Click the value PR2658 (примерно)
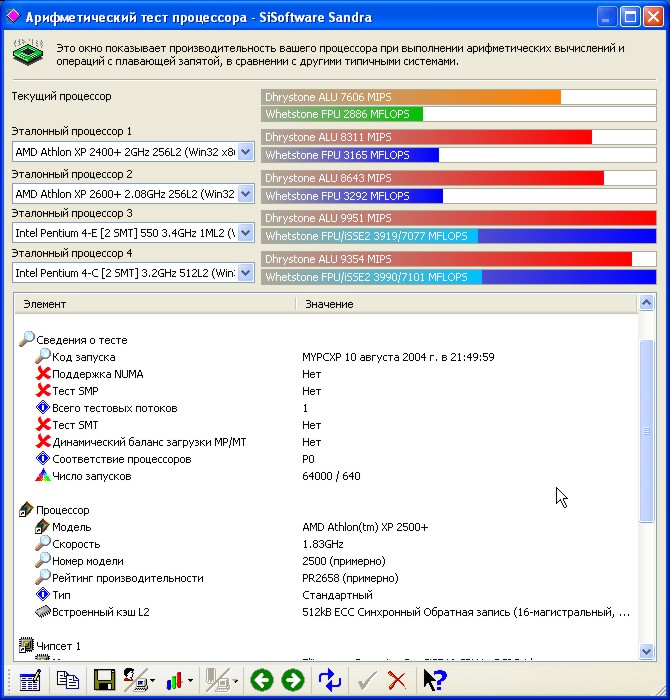Image resolution: width=670 pixels, height=700 pixels. tap(350, 578)
